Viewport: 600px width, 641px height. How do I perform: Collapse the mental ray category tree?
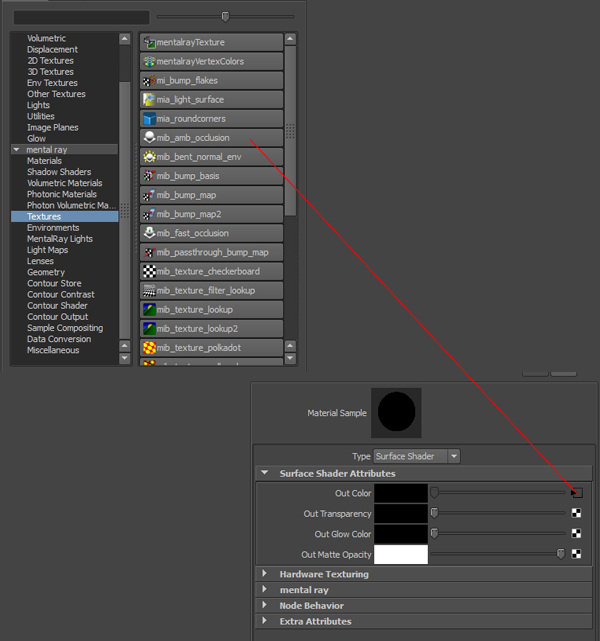click(16, 150)
